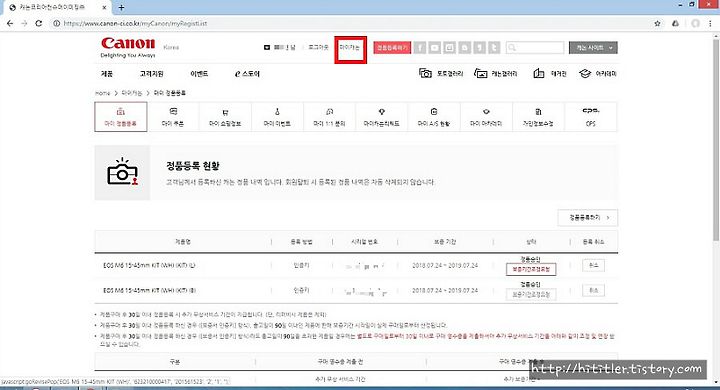The width and height of the screenshot is (720, 390).
Task: Select the CPS tab
Action: coord(591,117)
